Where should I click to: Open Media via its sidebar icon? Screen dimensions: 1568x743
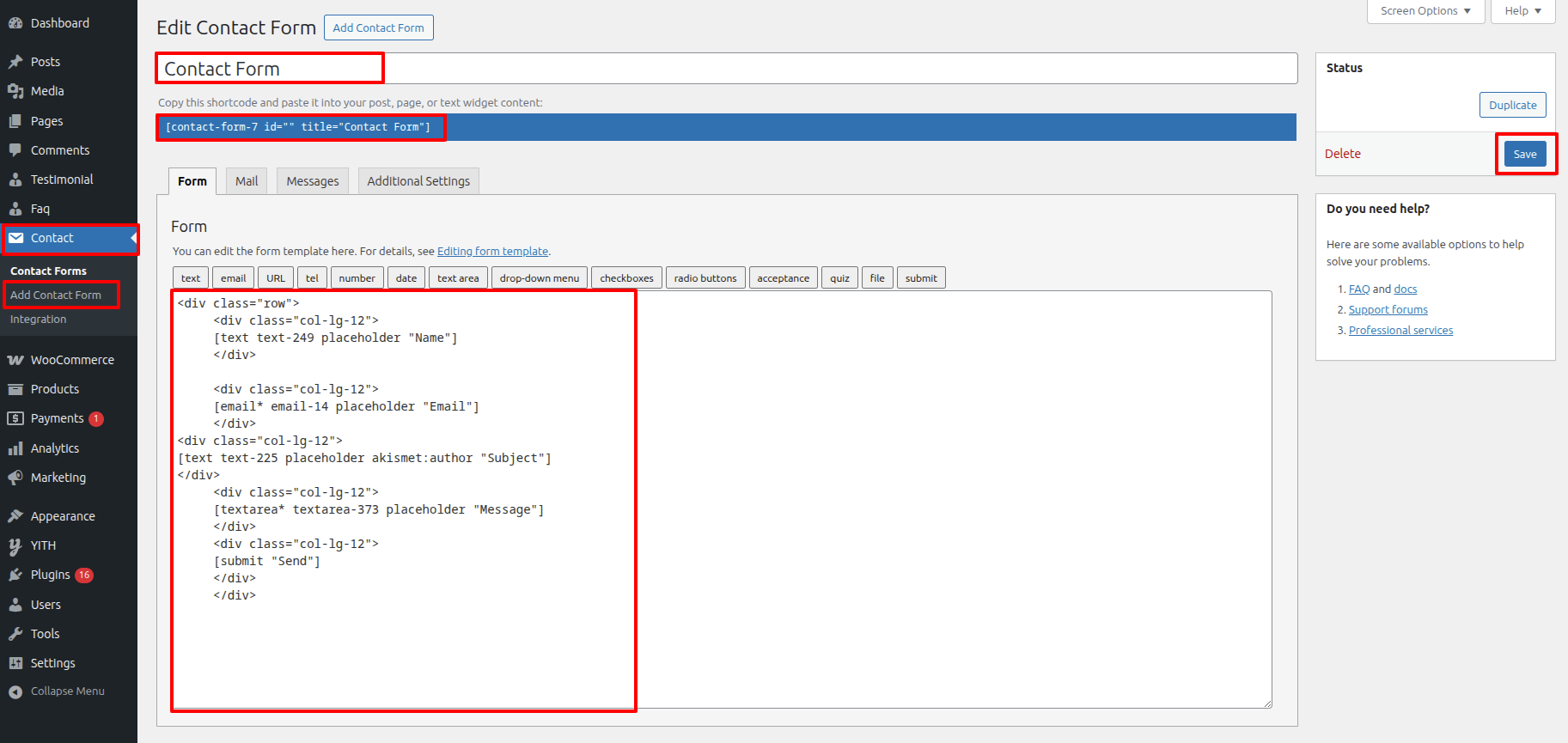coord(15,91)
